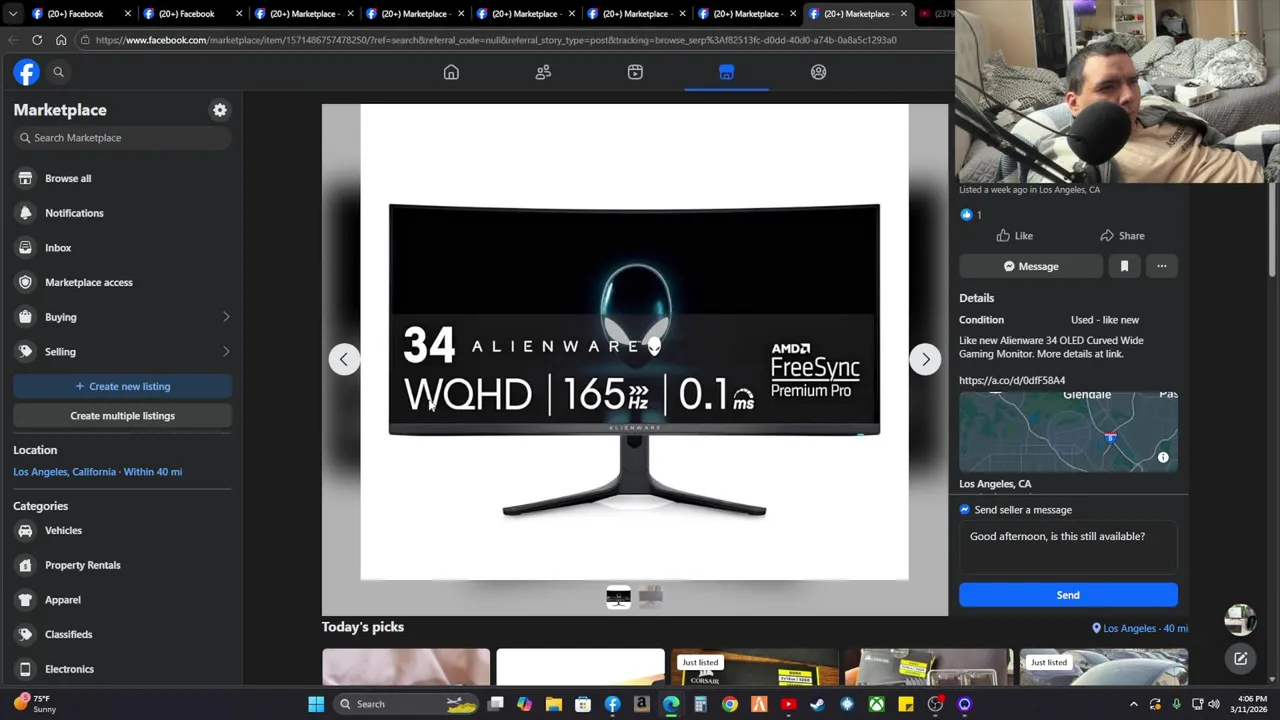Open Sticky Notes from the taskbar
This screenshot has width=1280, height=720.
pos(906,704)
